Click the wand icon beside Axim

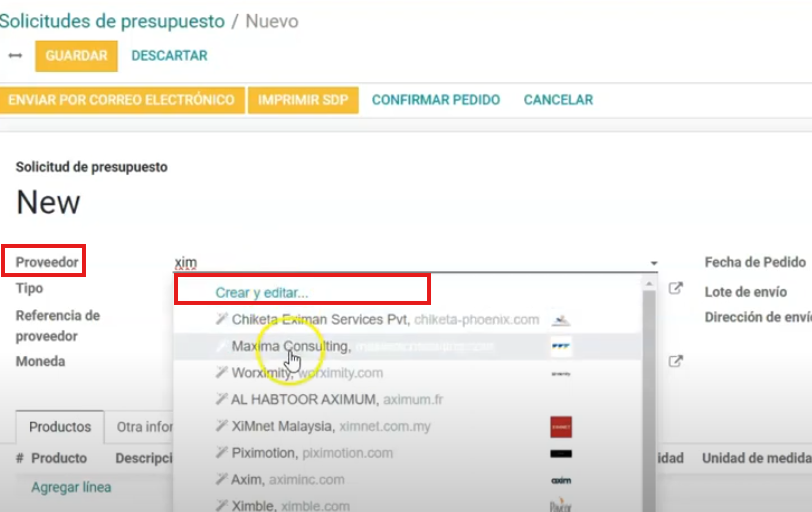pyautogui.click(x=222, y=479)
